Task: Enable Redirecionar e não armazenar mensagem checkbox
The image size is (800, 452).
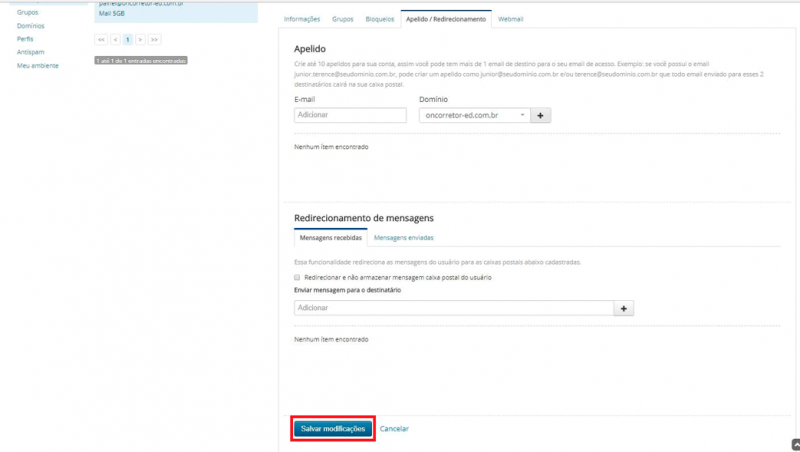Action: (297, 278)
